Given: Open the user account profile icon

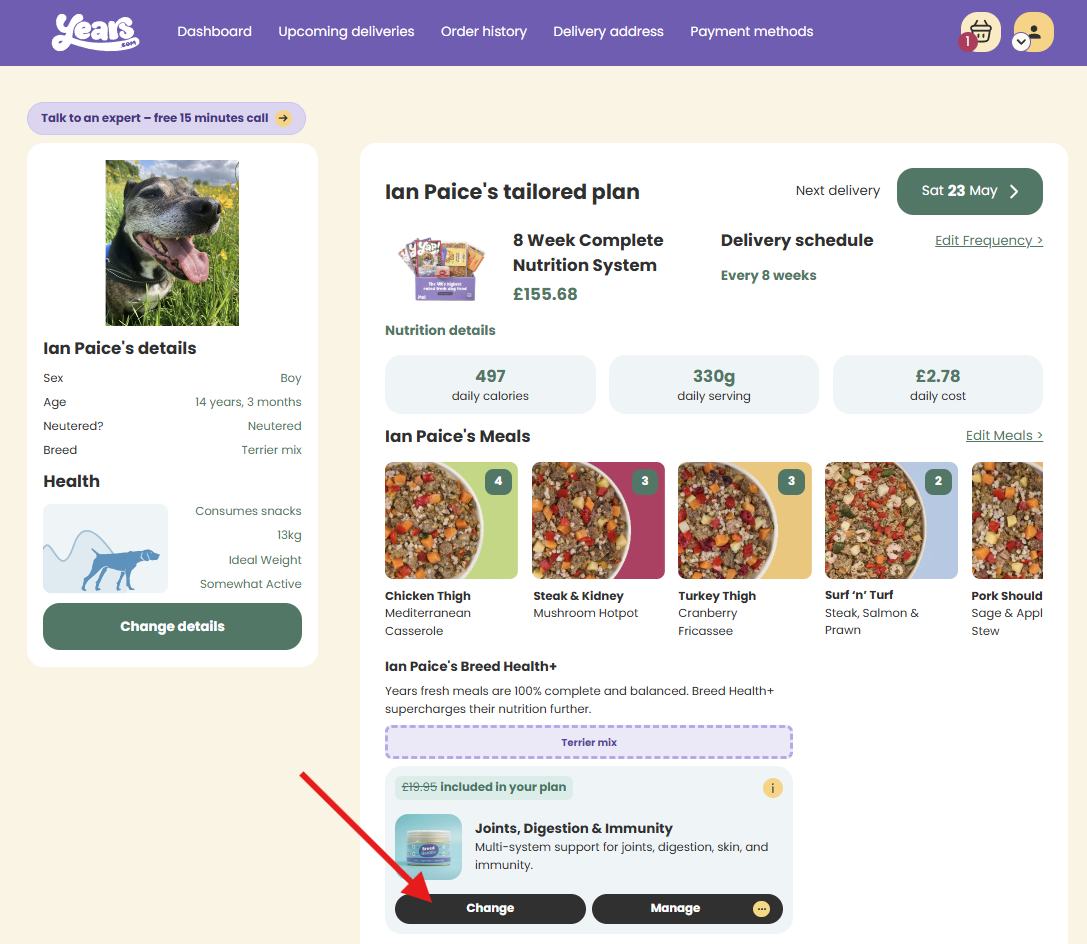Looking at the screenshot, I should pyautogui.click(x=1033, y=32).
